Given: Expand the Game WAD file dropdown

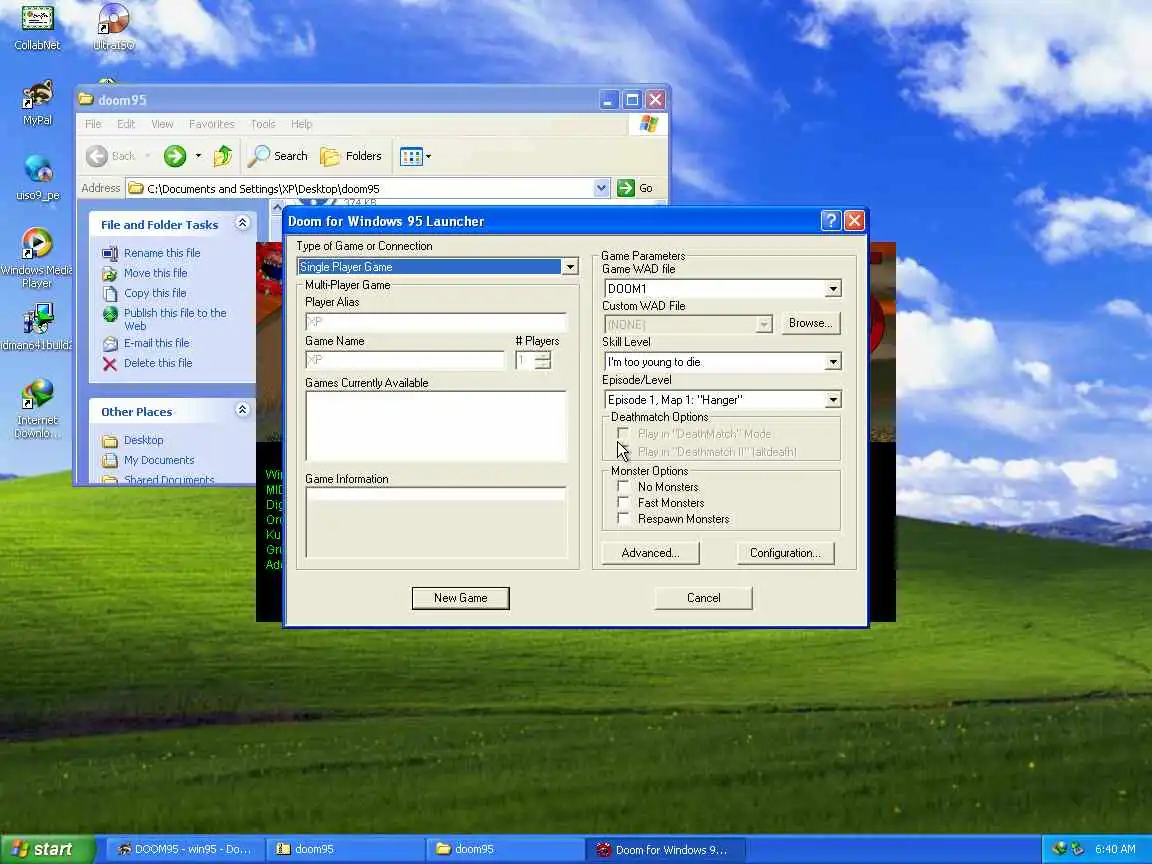Looking at the screenshot, I should pyautogui.click(x=832, y=289).
